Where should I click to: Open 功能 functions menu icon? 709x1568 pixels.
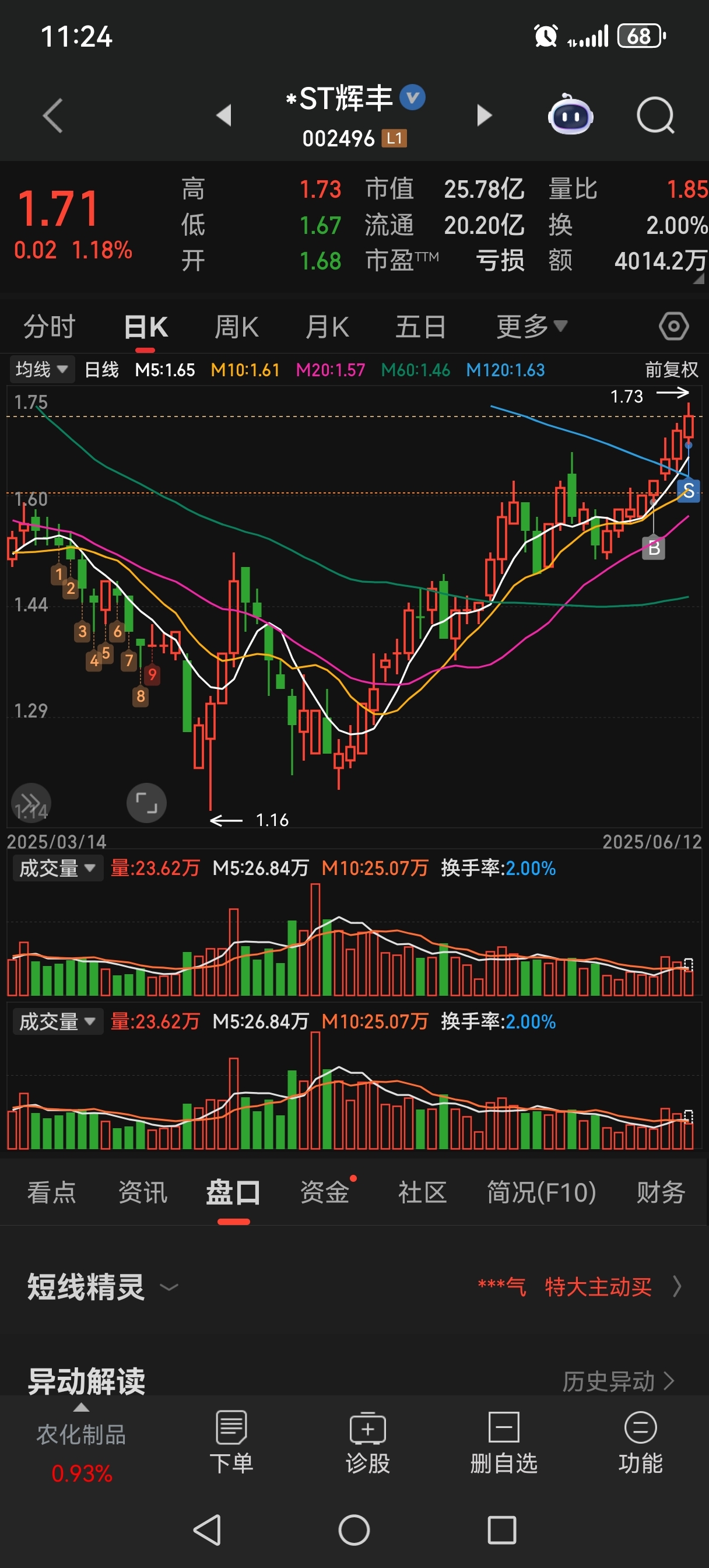click(640, 1442)
